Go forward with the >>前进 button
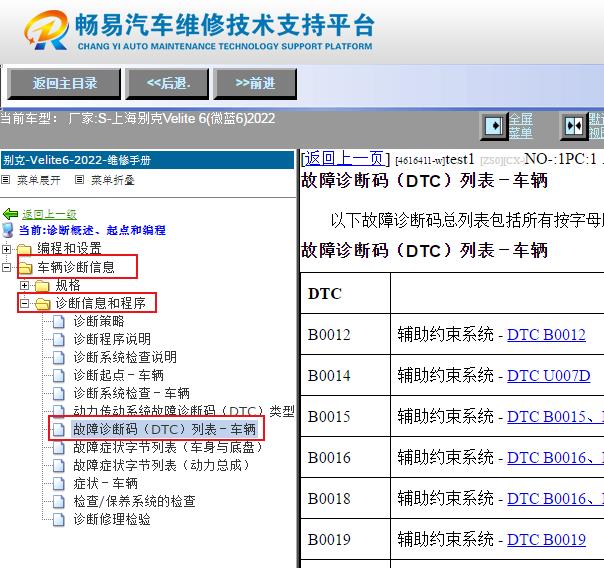This screenshot has height=568, width=604. (x=255, y=84)
